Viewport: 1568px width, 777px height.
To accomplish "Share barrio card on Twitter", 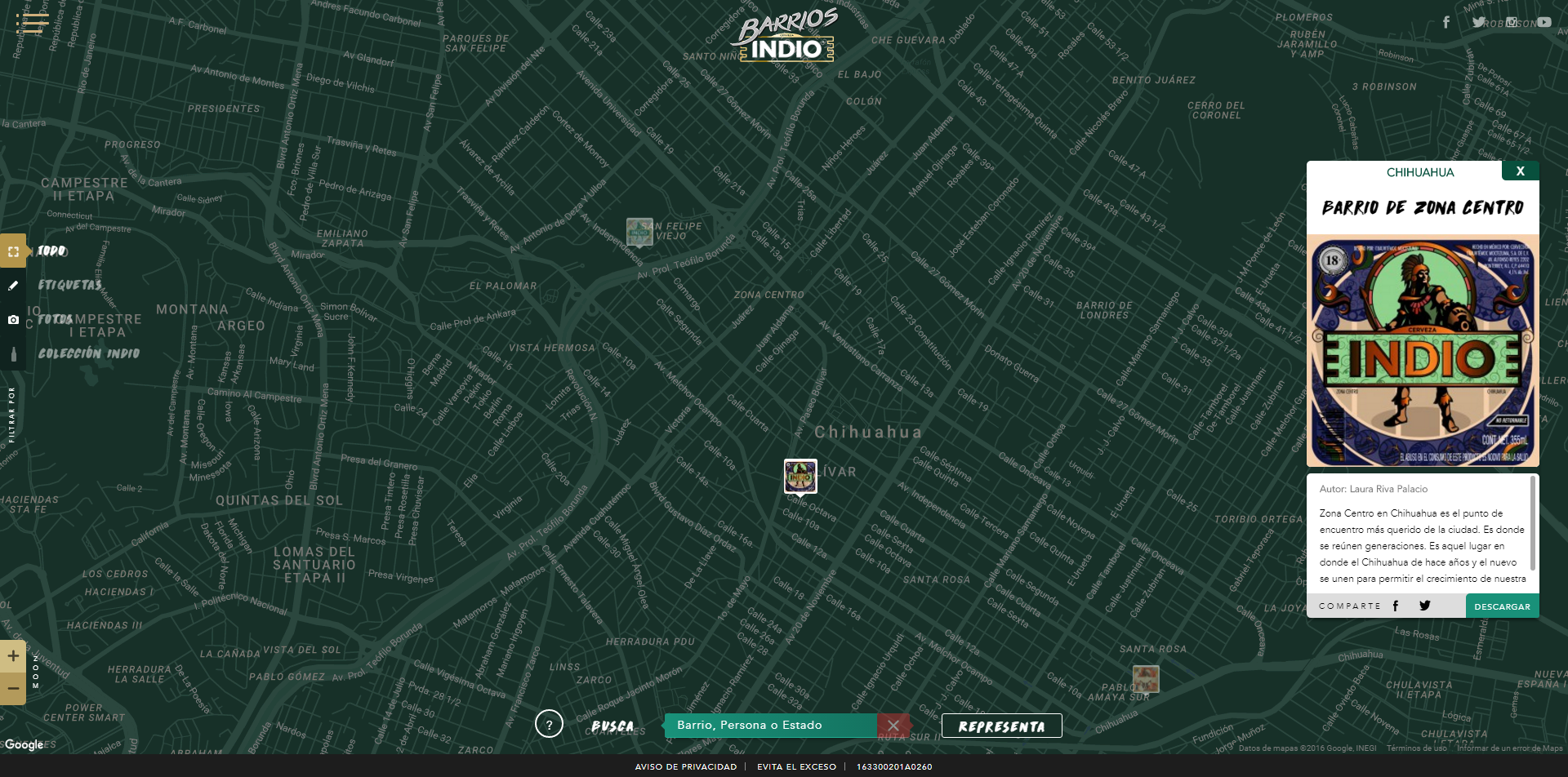I will tap(1425, 606).
